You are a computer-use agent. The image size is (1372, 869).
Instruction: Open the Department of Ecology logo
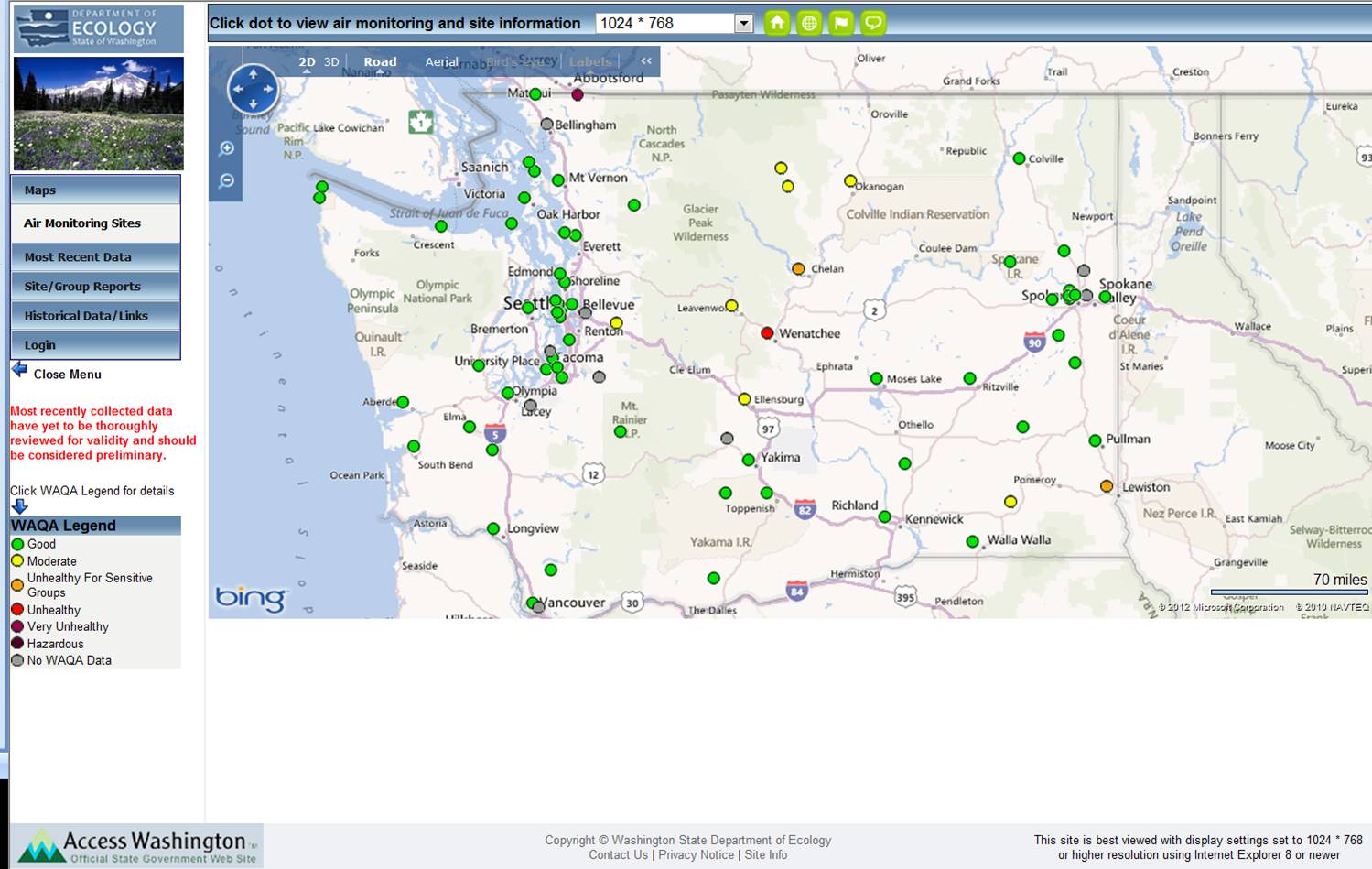[99, 28]
